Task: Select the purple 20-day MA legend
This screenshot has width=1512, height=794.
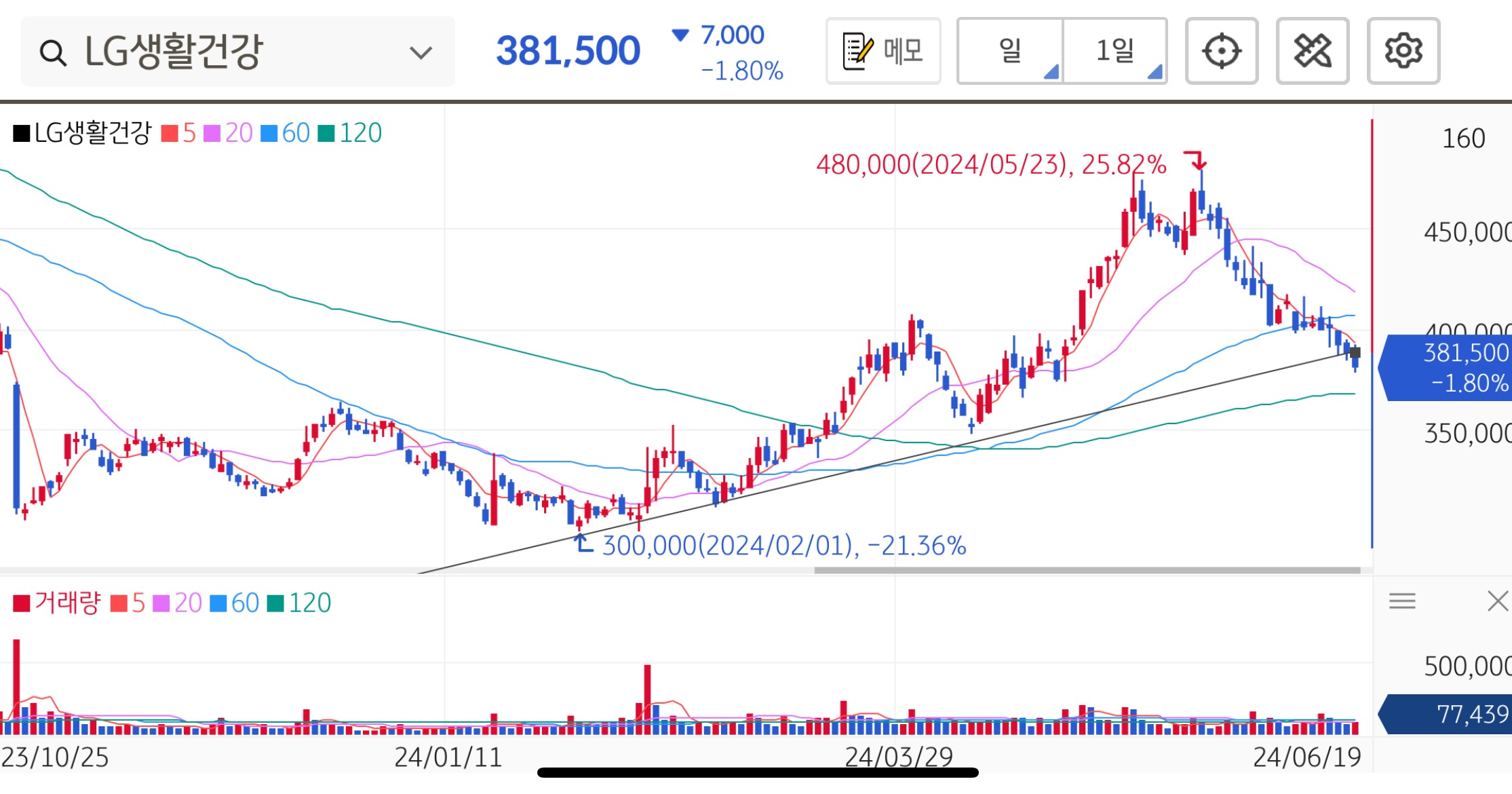Action: click(228, 133)
